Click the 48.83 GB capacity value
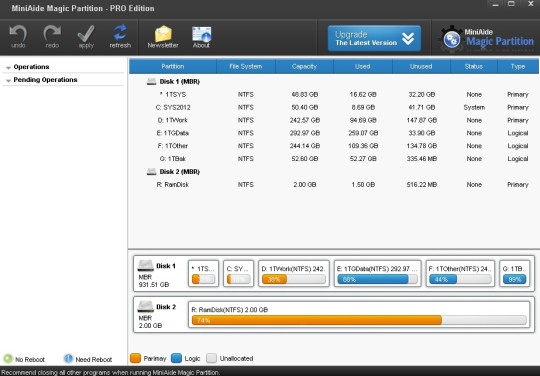 point(304,94)
